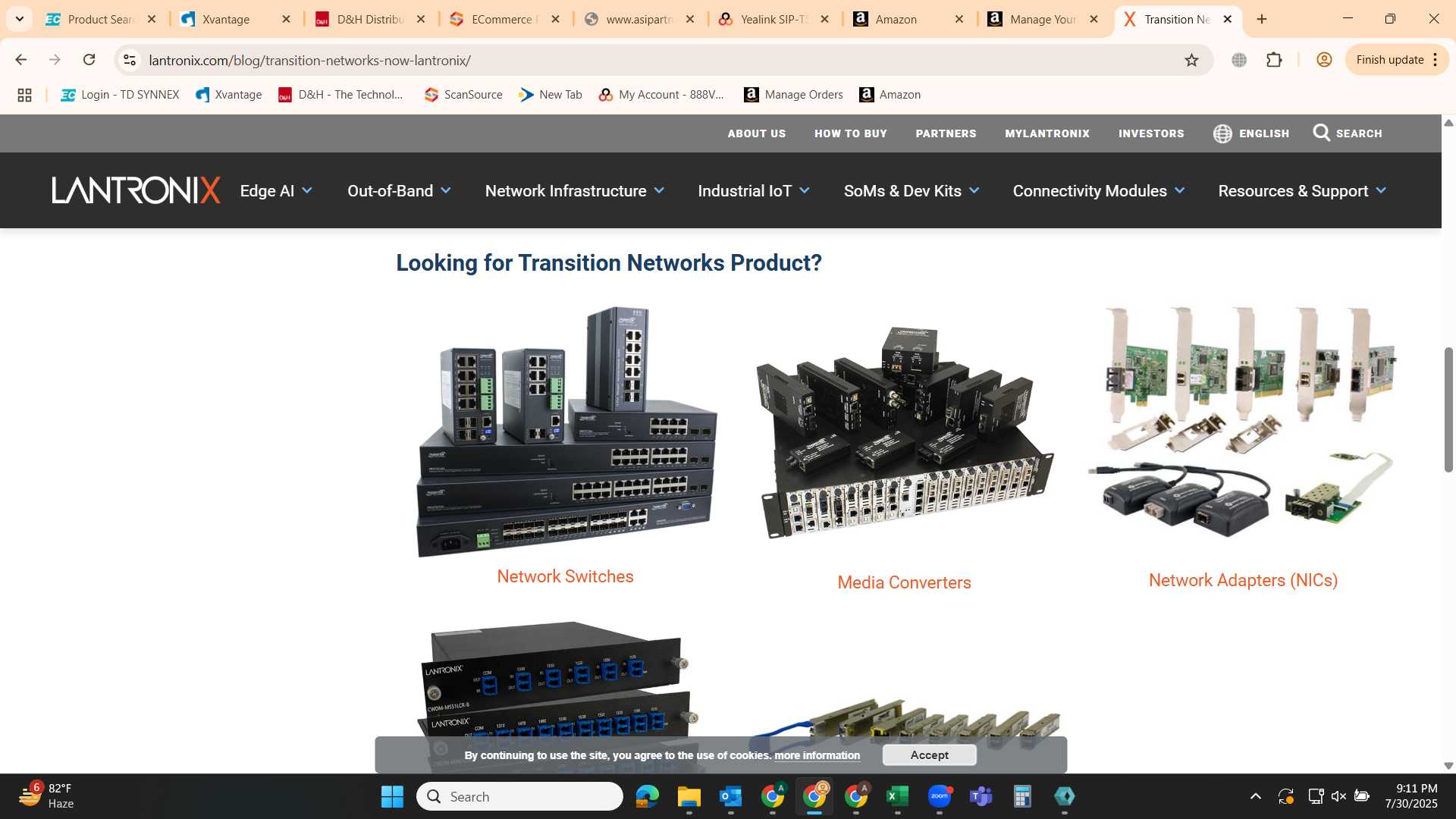Launch Microsoft Edge from the taskbar

coord(647,796)
